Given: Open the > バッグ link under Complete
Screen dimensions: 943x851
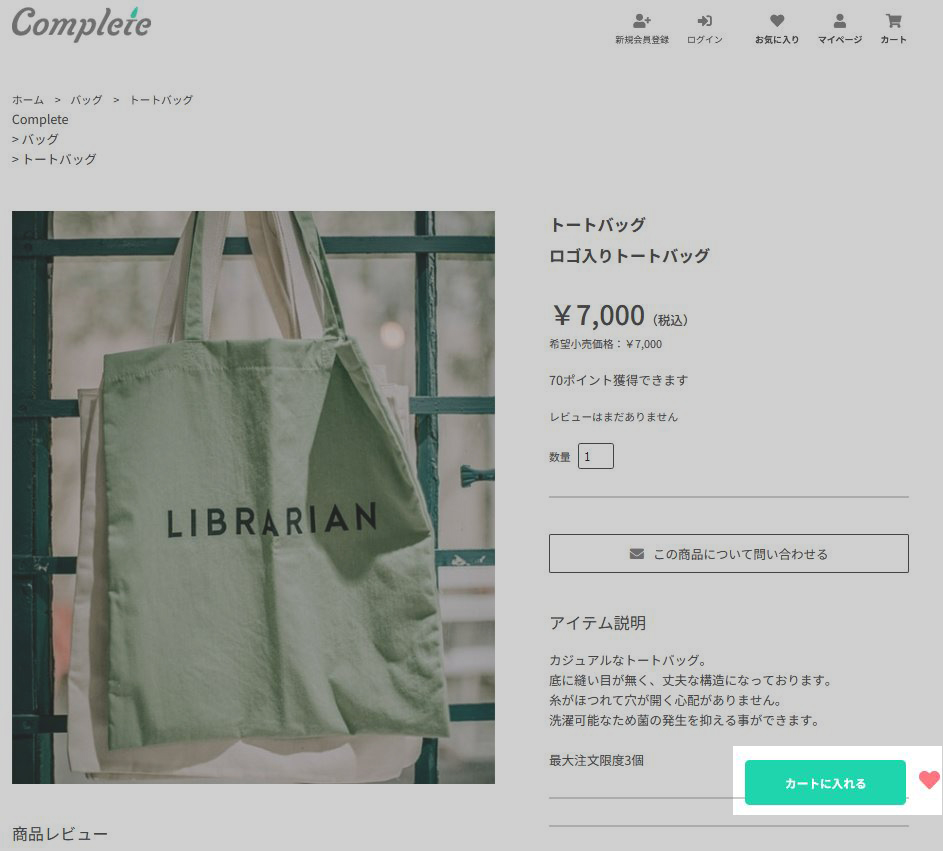Looking at the screenshot, I should pyautogui.click(x=35, y=140).
